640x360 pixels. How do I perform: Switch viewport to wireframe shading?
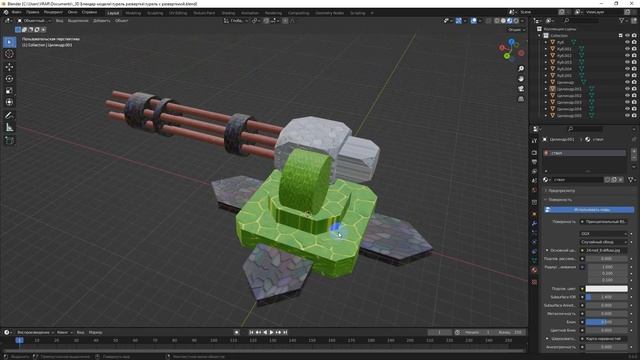(x=497, y=20)
